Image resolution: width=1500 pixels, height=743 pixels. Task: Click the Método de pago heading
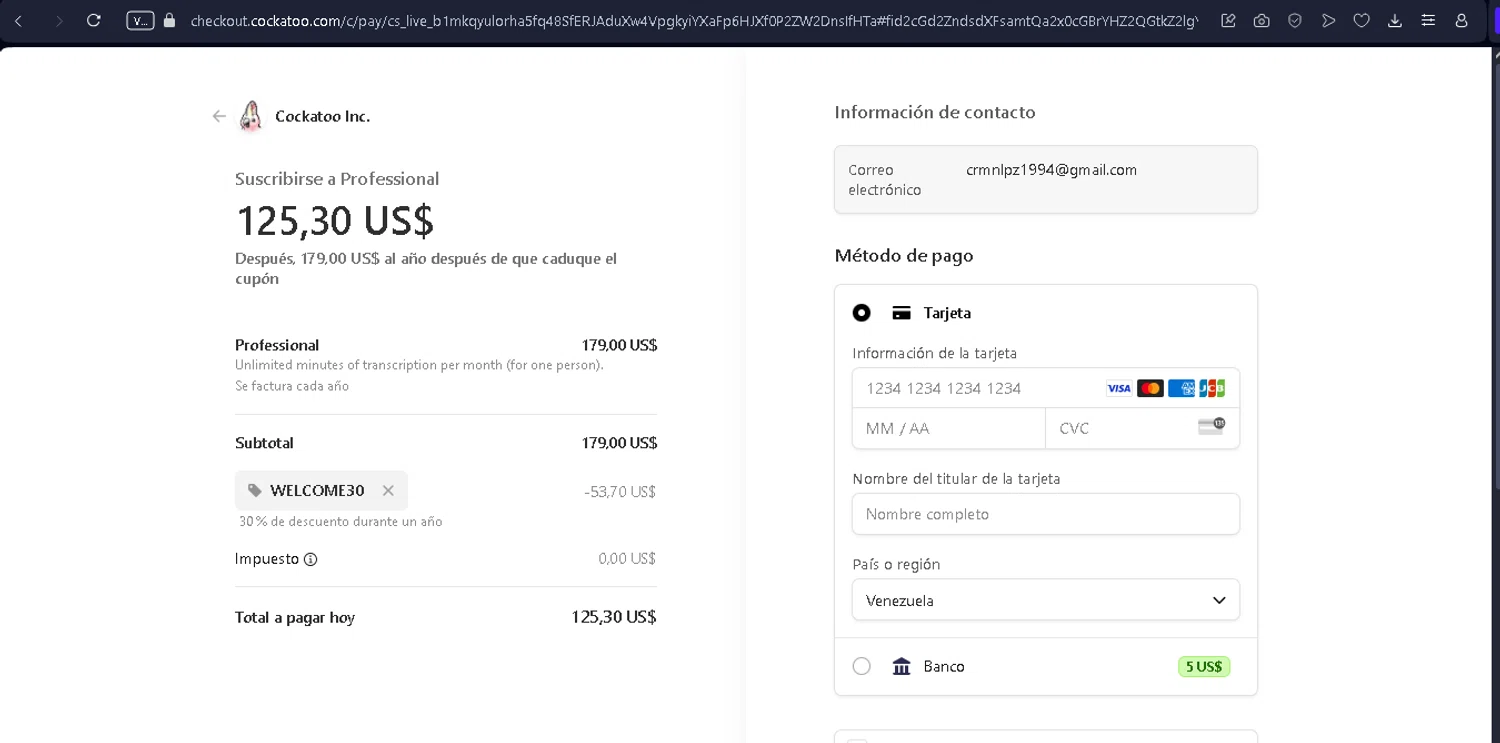[x=904, y=256]
